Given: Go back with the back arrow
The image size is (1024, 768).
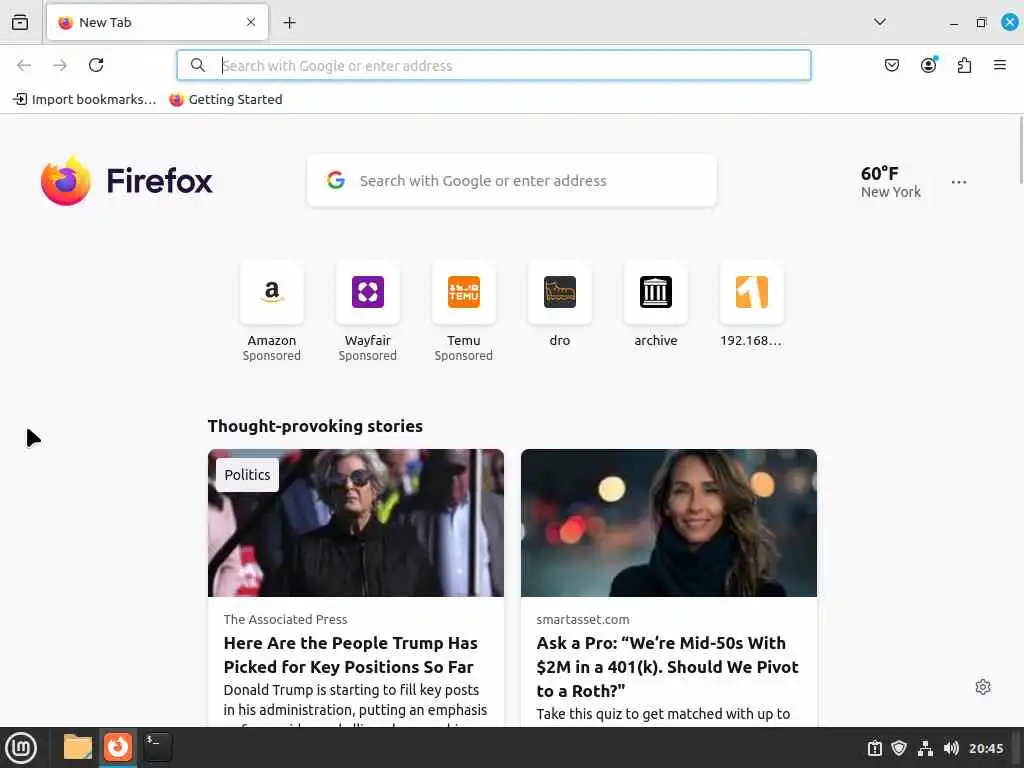Looking at the screenshot, I should pyautogui.click(x=24, y=65).
